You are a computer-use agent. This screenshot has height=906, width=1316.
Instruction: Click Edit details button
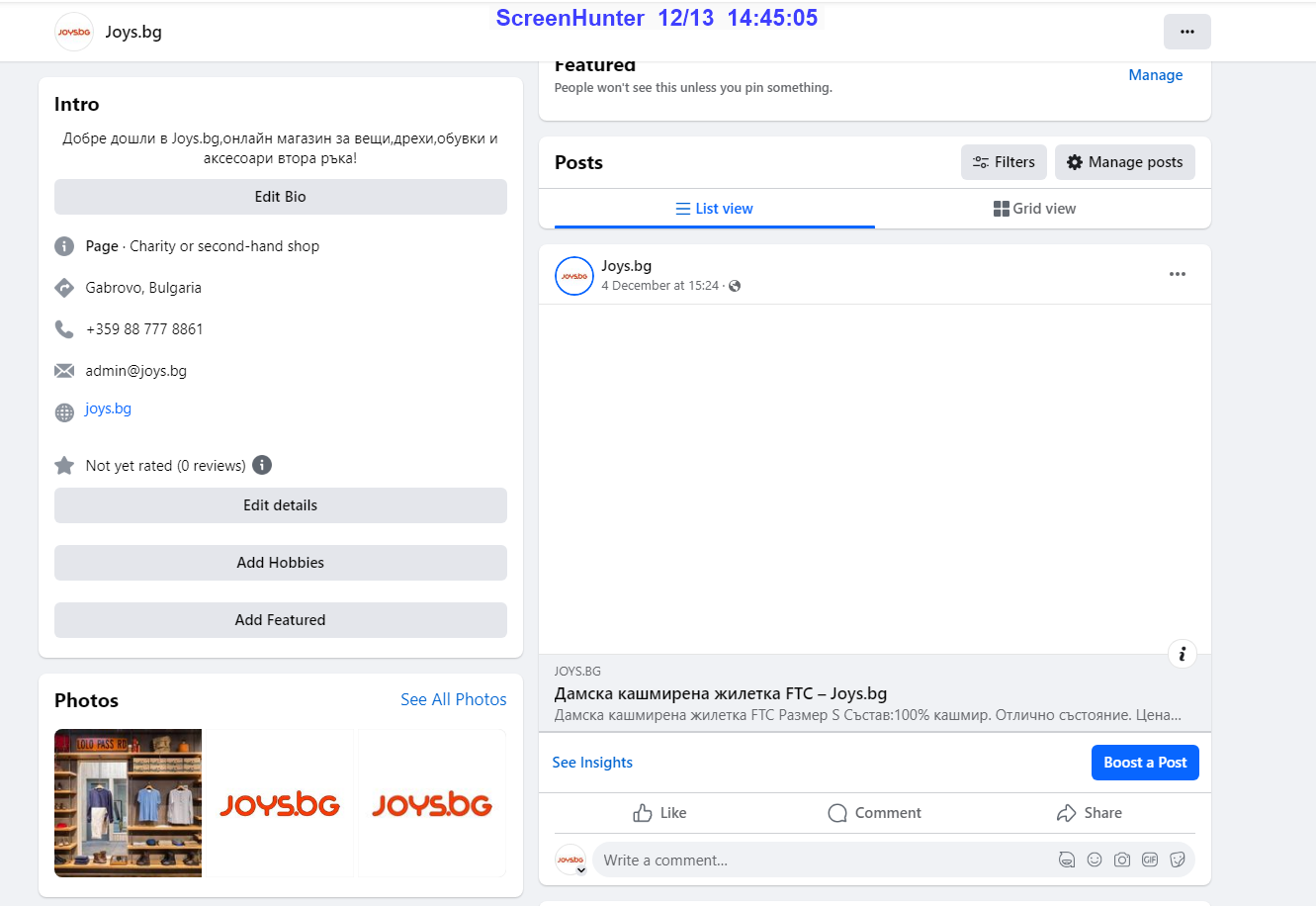(281, 505)
